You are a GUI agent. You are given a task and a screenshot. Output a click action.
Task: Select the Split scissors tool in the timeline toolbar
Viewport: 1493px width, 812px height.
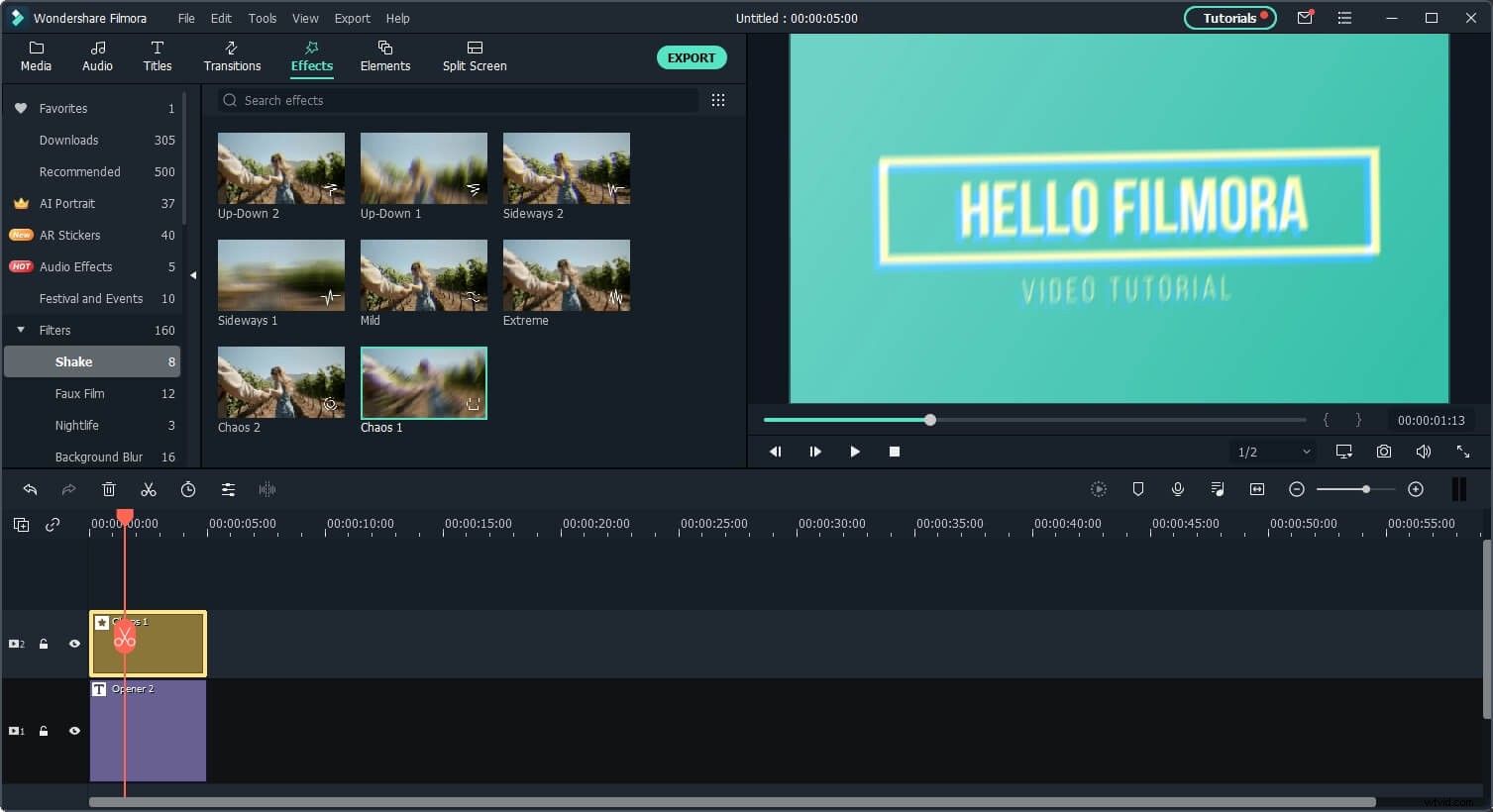pos(149,488)
